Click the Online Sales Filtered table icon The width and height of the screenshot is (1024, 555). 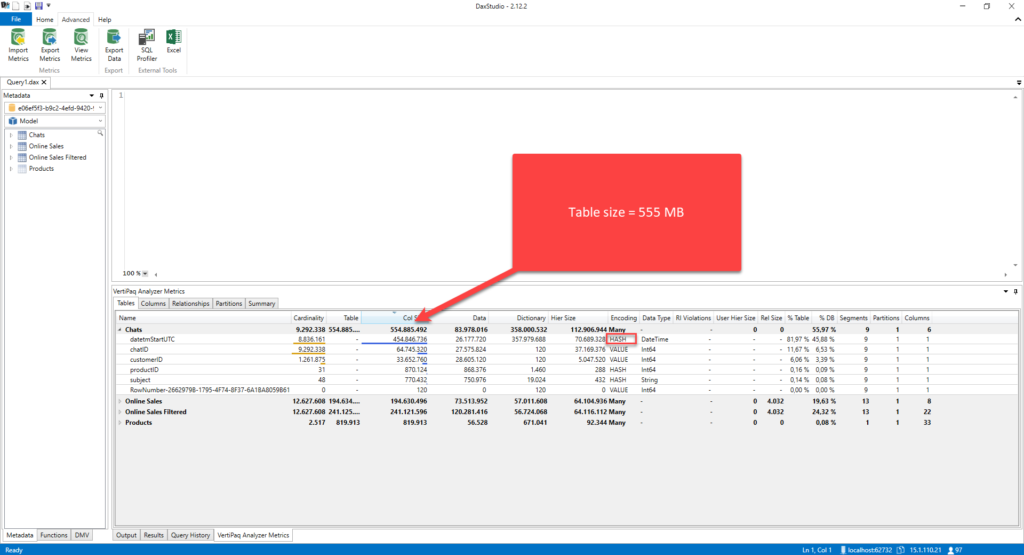pyautogui.click(x=22, y=157)
